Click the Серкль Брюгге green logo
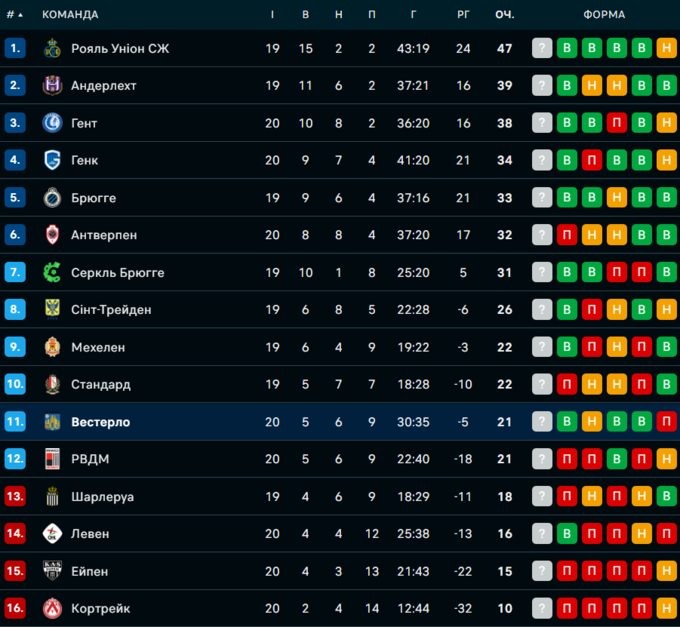The image size is (680, 627). (53, 272)
